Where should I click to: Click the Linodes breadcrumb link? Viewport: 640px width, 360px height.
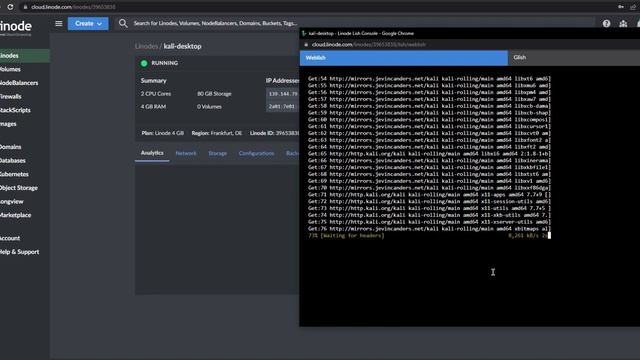pos(147,47)
